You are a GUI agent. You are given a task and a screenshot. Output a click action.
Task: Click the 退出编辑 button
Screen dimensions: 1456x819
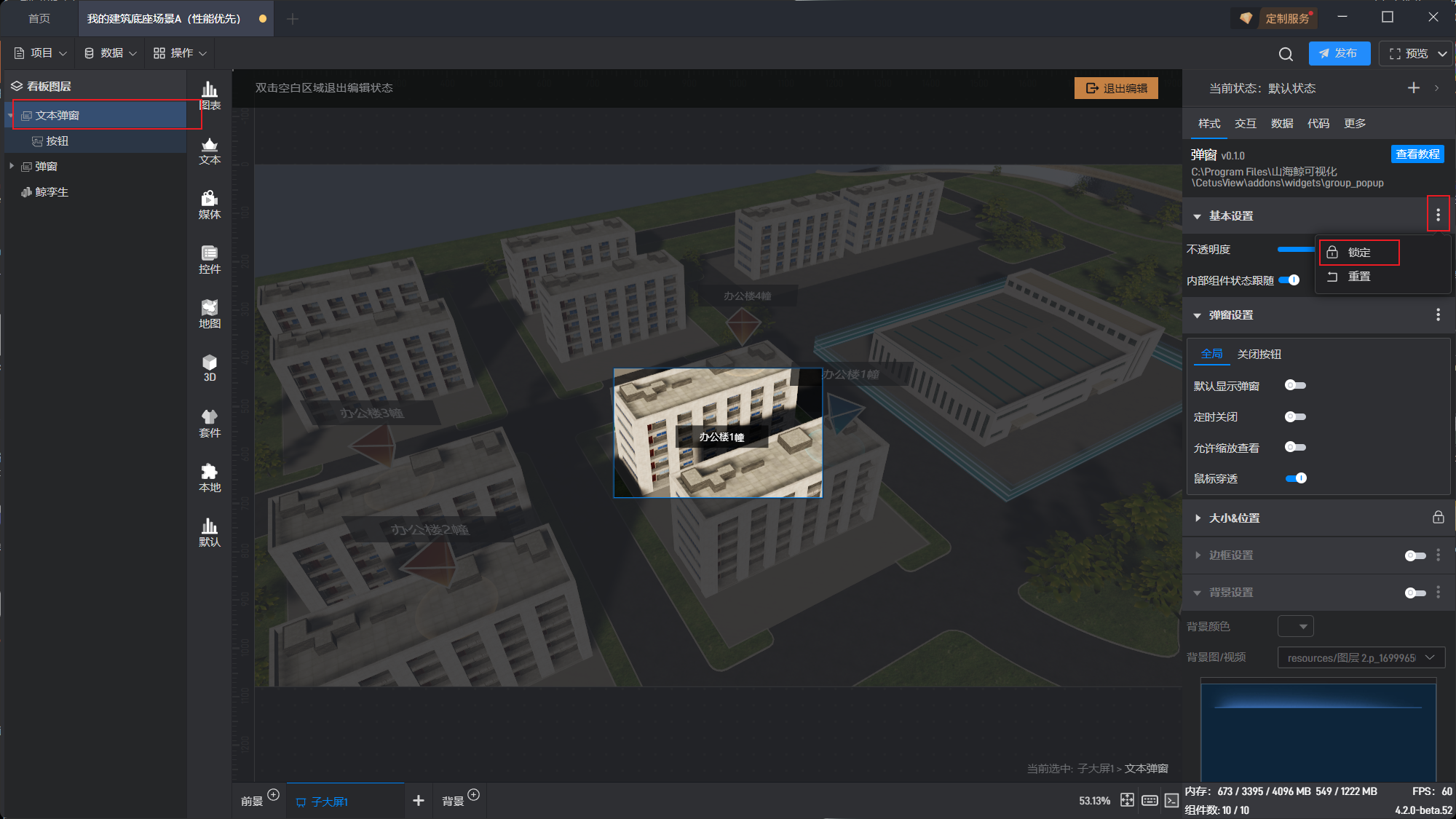click(x=1116, y=88)
